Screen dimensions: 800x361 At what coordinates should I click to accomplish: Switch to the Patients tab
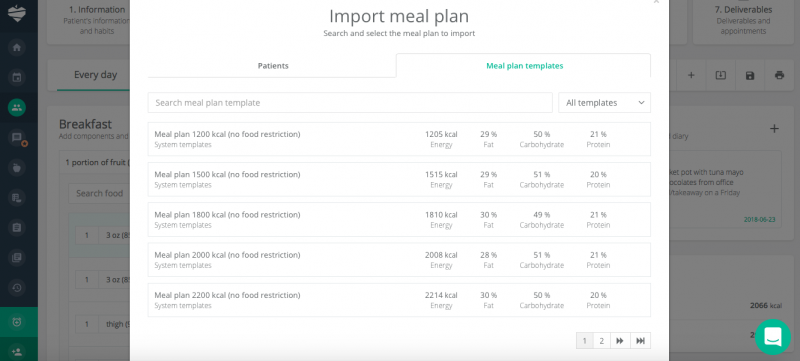(273, 66)
